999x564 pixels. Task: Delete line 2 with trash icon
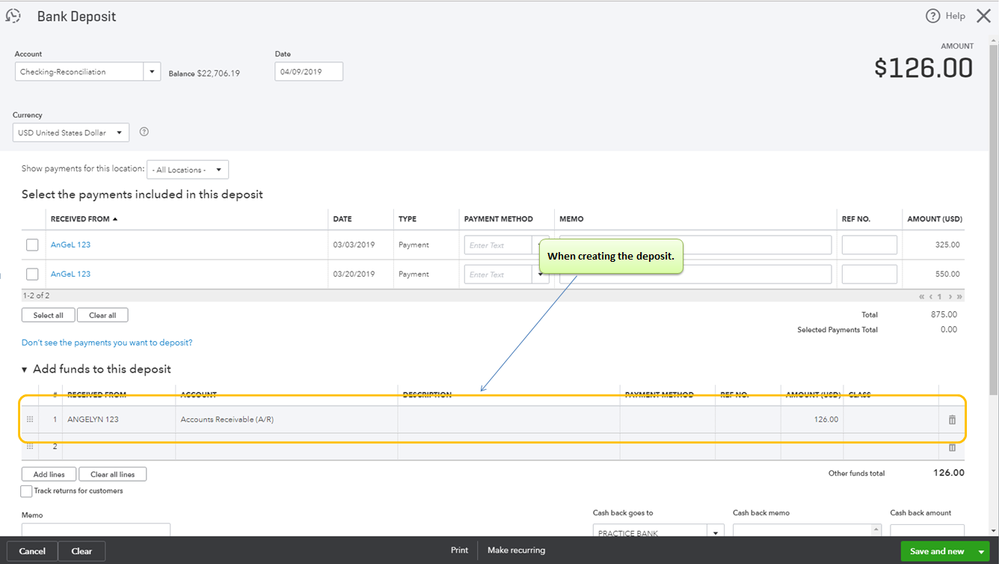[952, 447]
